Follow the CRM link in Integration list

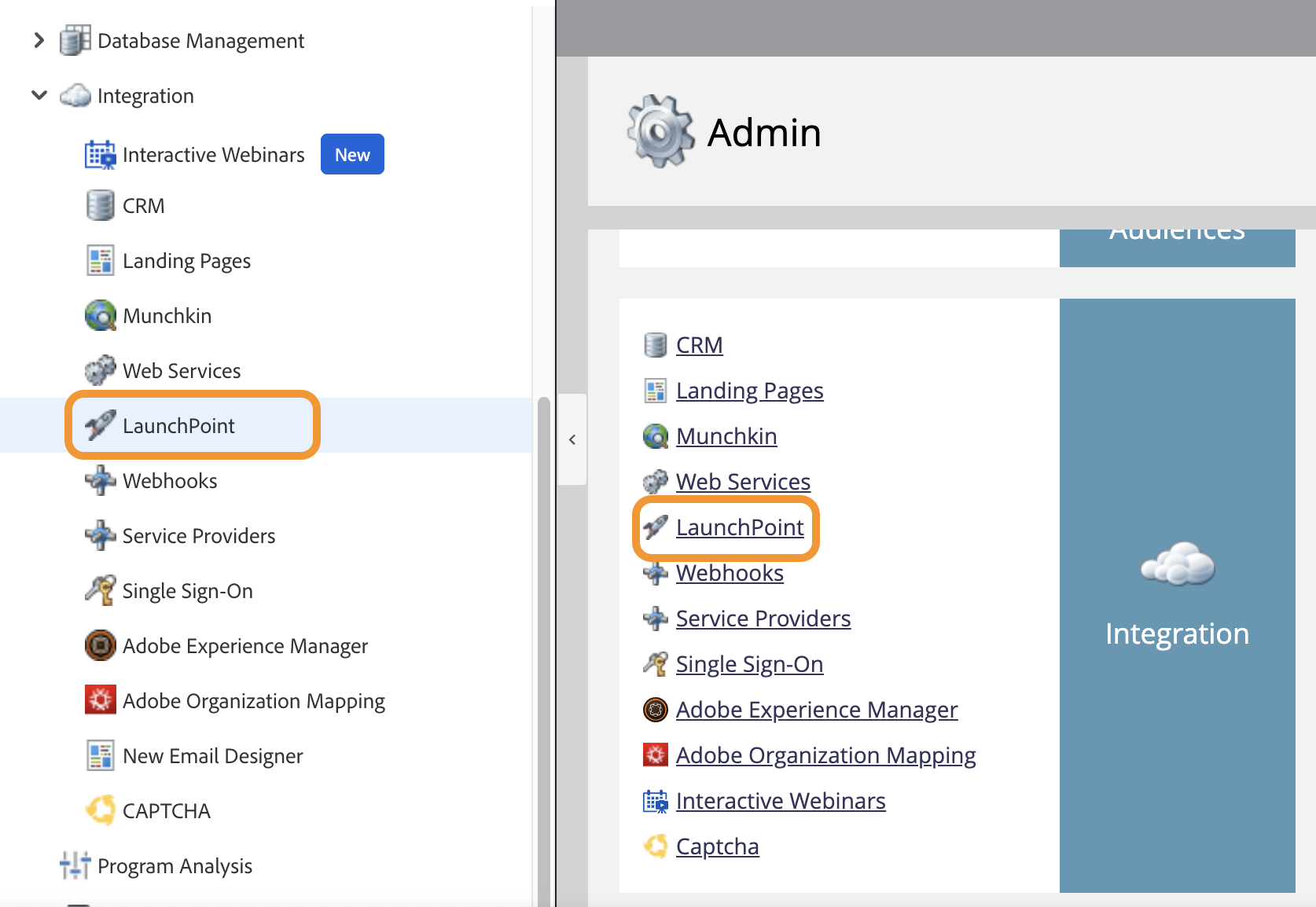point(699,345)
